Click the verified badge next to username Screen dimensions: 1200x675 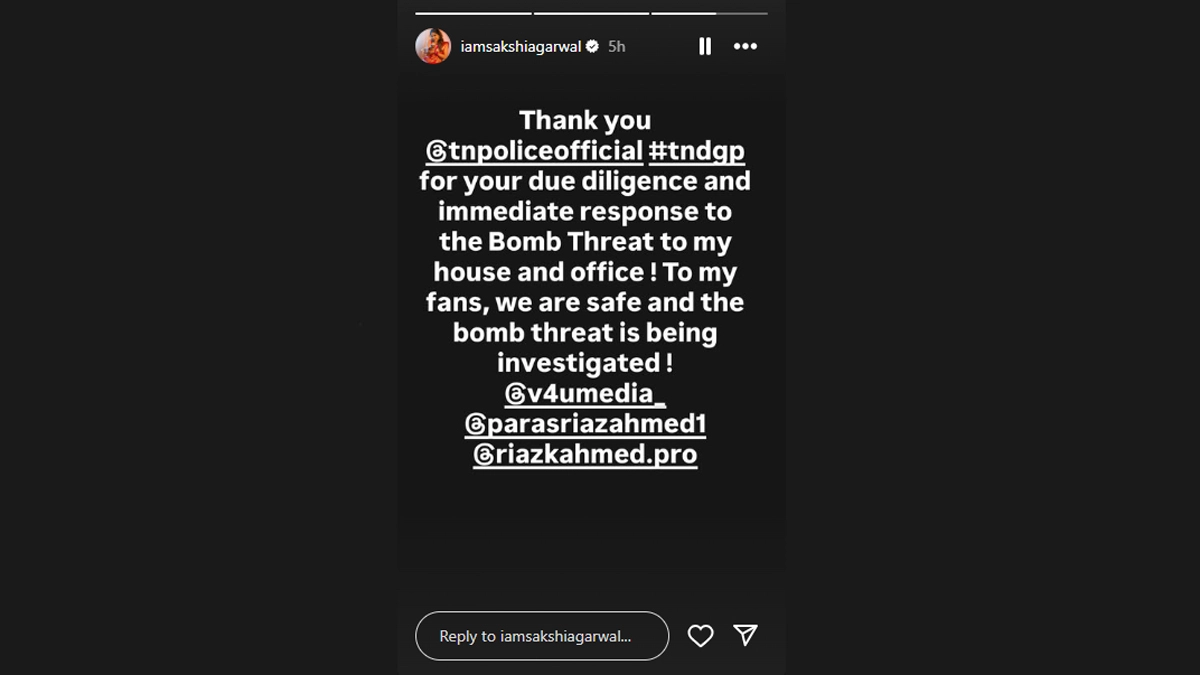(592, 46)
